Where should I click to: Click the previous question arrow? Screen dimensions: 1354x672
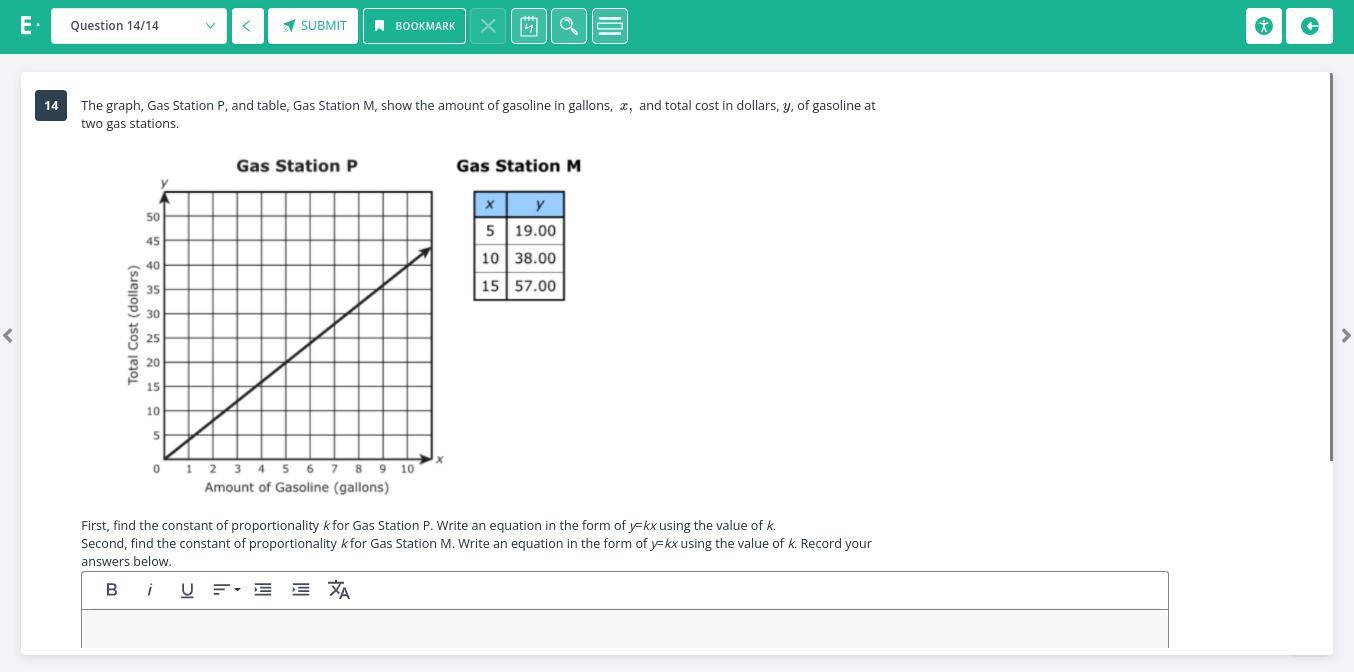(247, 25)
